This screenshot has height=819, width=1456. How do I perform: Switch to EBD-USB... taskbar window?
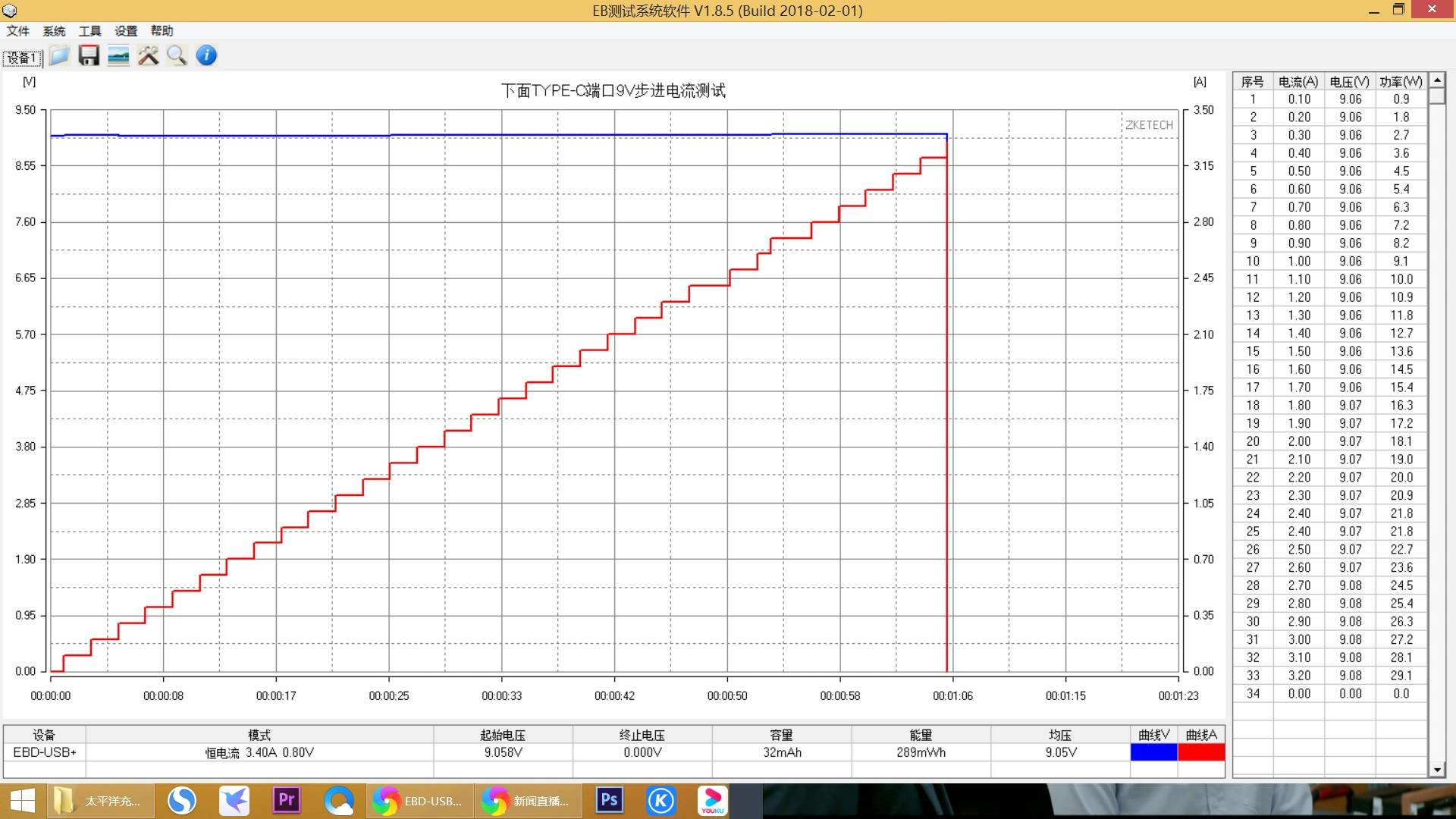point(420,801)
